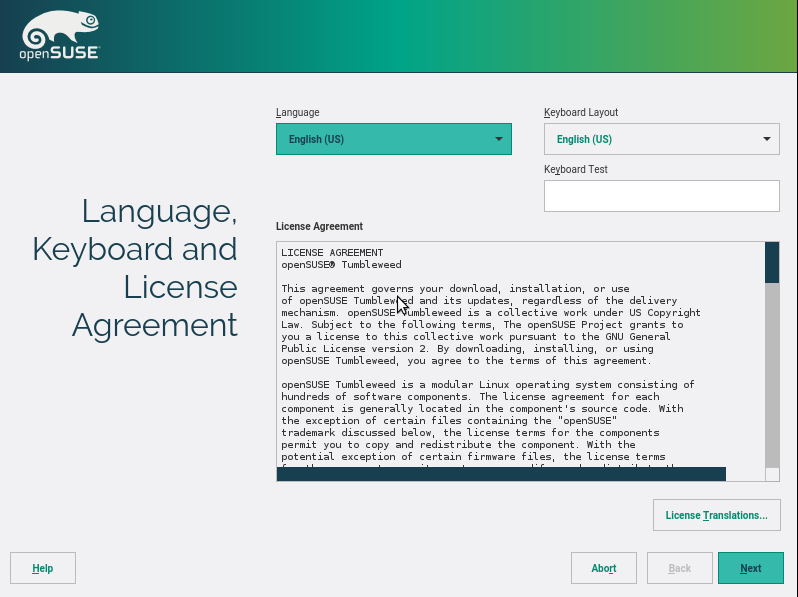Image resolution: width=798 pixels, height=597 pixels.
Task: Click the 'Keyboard Layout' label
Action: click(581, 112)
